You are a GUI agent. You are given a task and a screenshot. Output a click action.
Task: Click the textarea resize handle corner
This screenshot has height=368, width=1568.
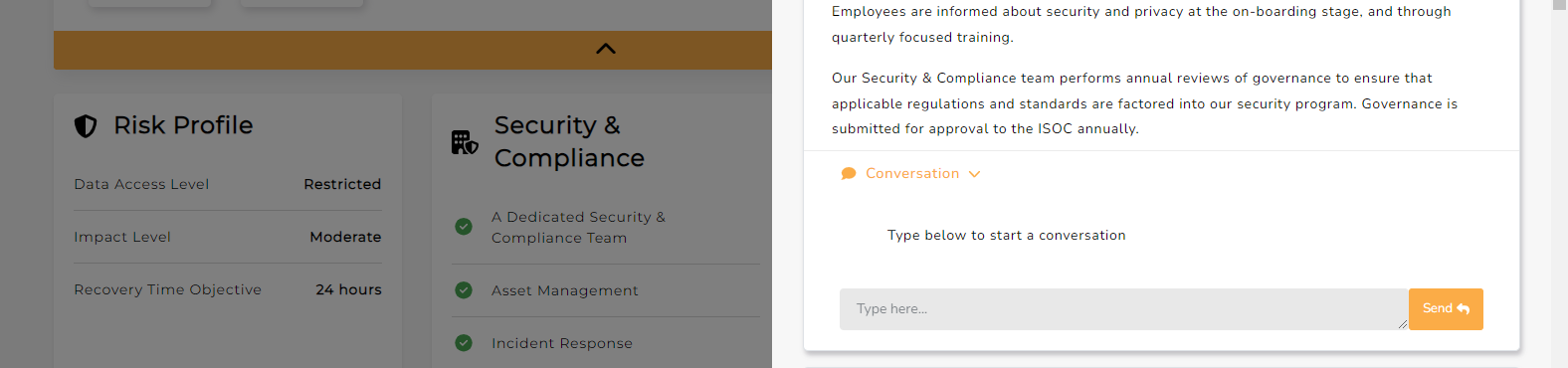coord(1402,324)
